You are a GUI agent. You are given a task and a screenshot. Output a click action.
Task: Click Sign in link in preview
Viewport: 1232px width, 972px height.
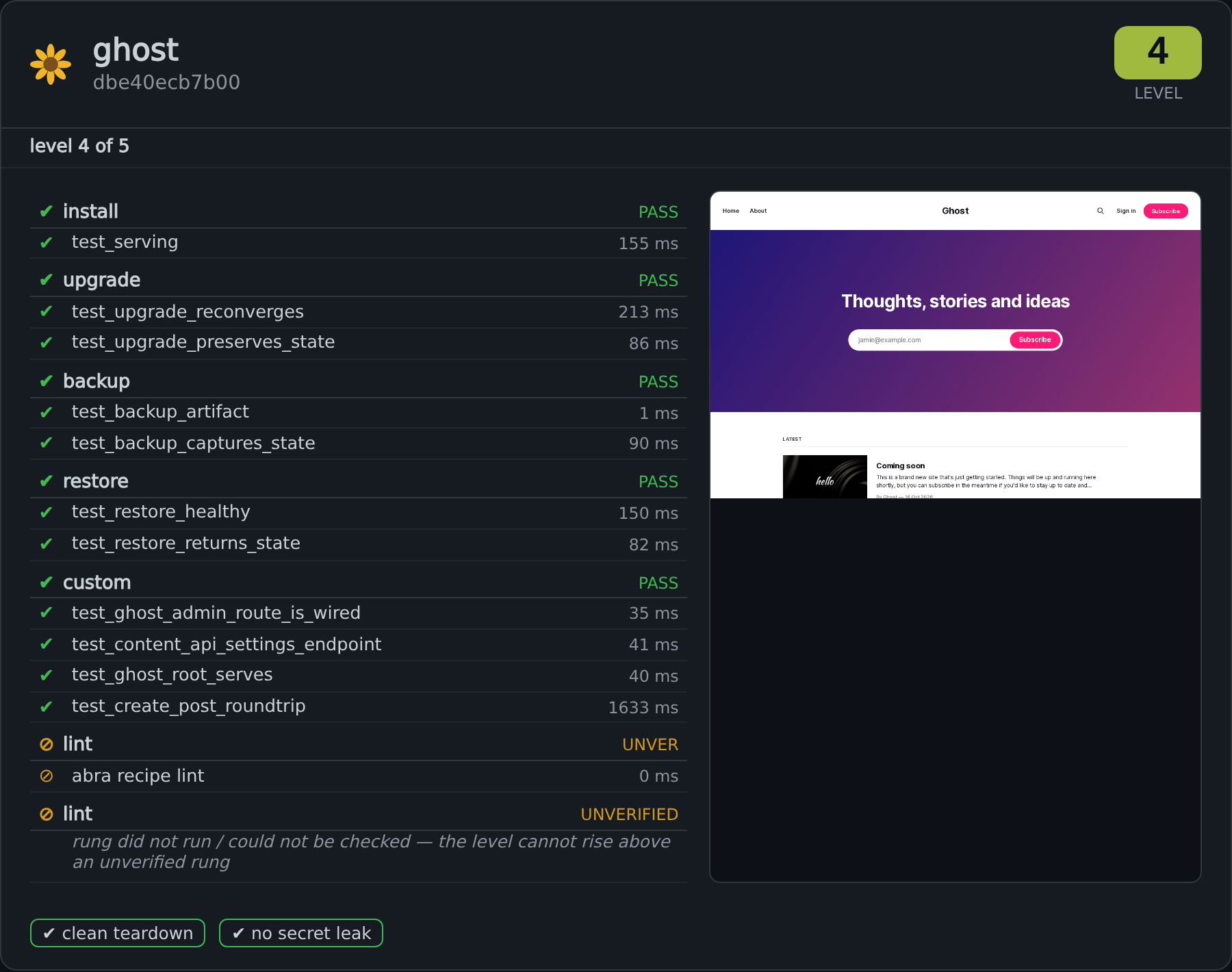pos(1126,211)
